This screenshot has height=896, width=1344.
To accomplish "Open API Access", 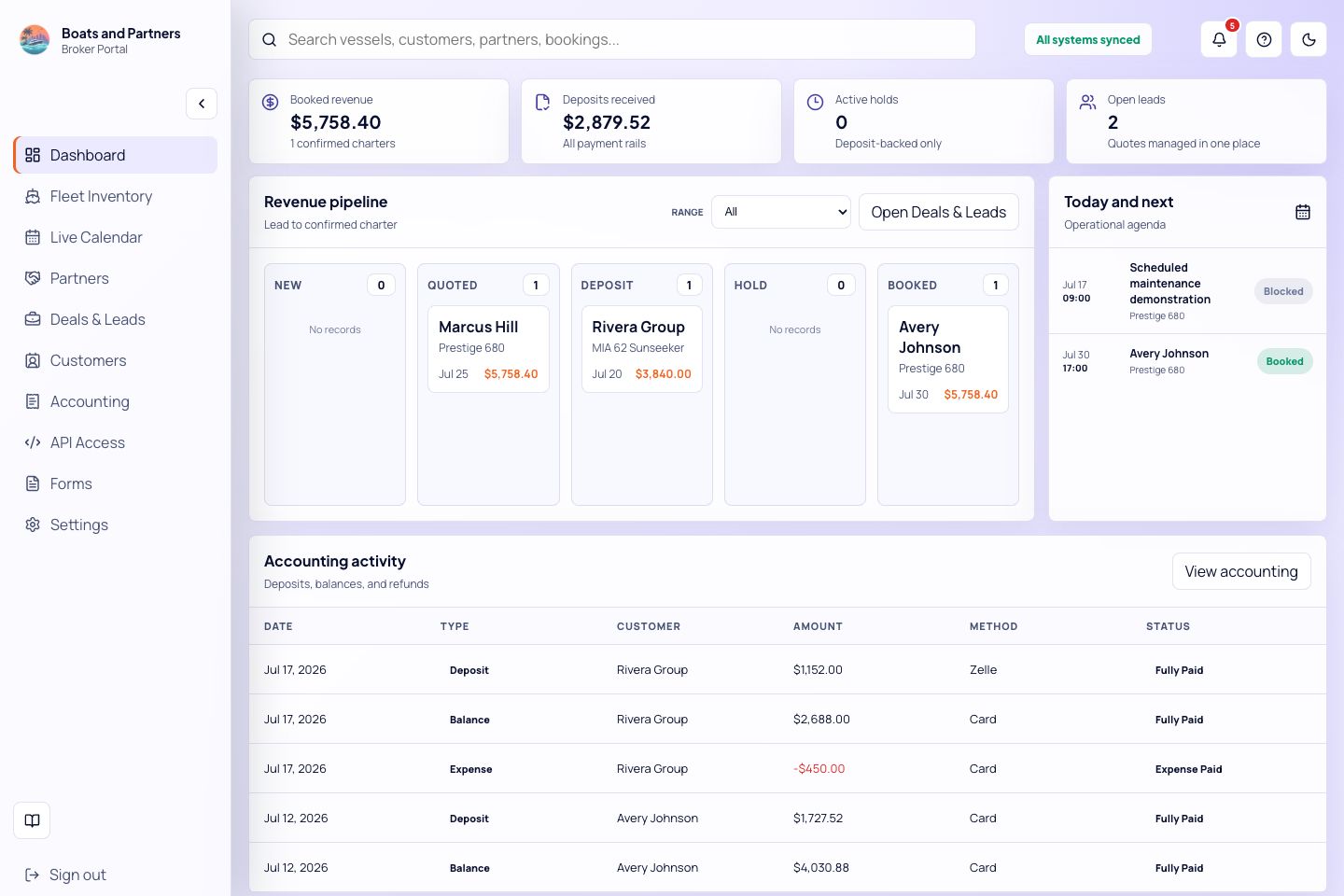I will click(116, 442).
